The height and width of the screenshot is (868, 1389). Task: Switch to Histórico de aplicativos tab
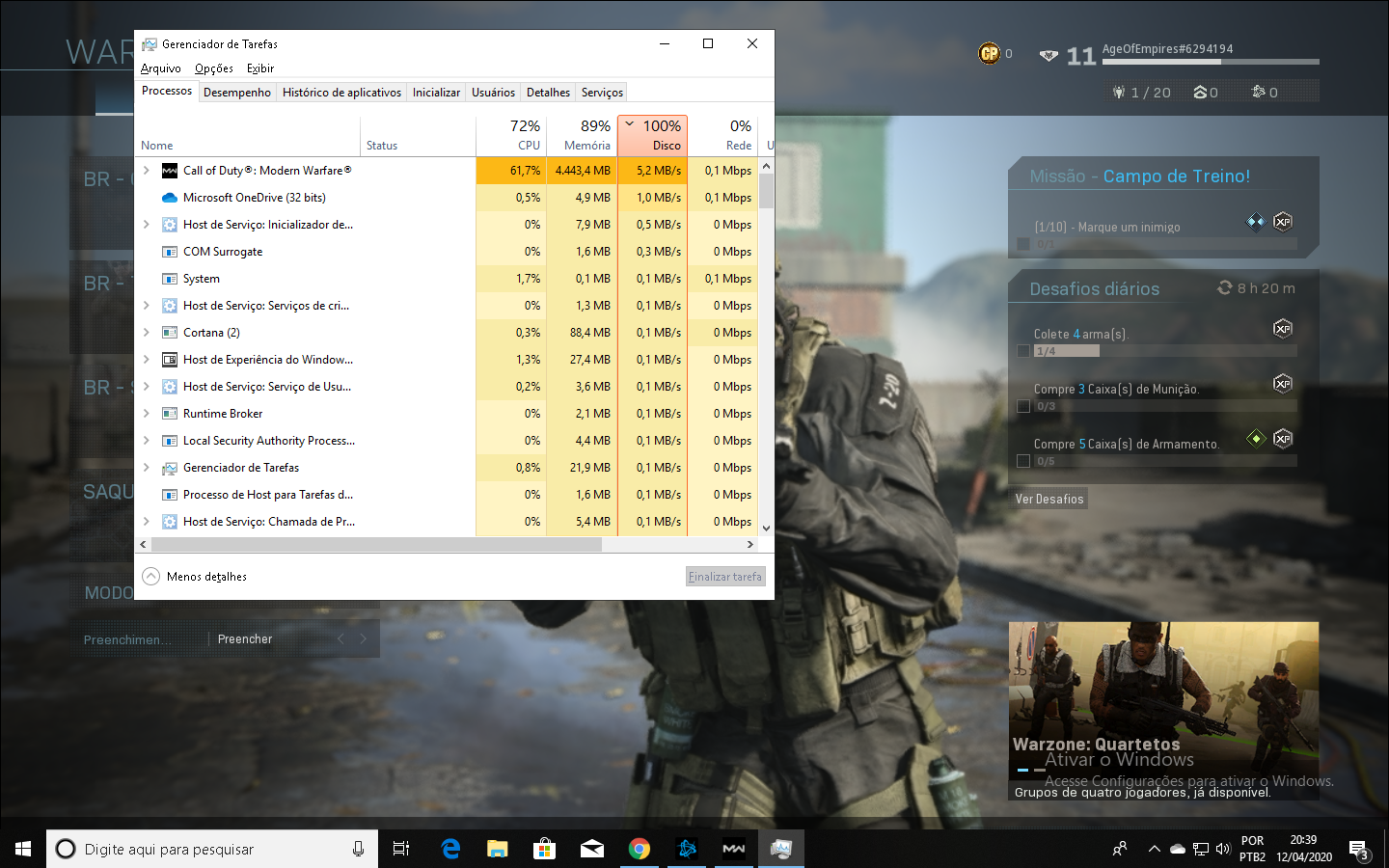(x=341, y=93)
